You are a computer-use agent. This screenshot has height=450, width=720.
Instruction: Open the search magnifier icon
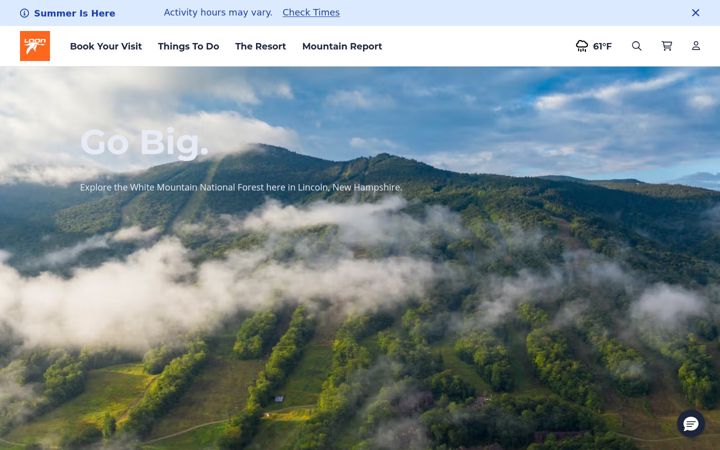pos(636,46)
